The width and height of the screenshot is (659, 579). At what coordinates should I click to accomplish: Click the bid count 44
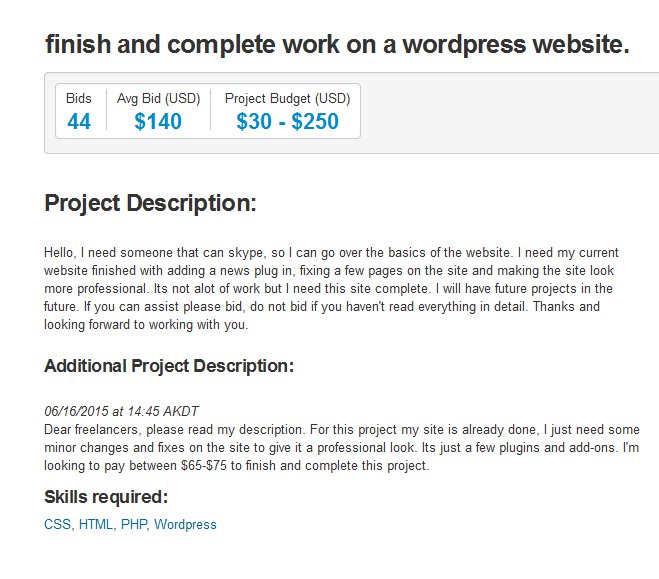click(79, 121)
